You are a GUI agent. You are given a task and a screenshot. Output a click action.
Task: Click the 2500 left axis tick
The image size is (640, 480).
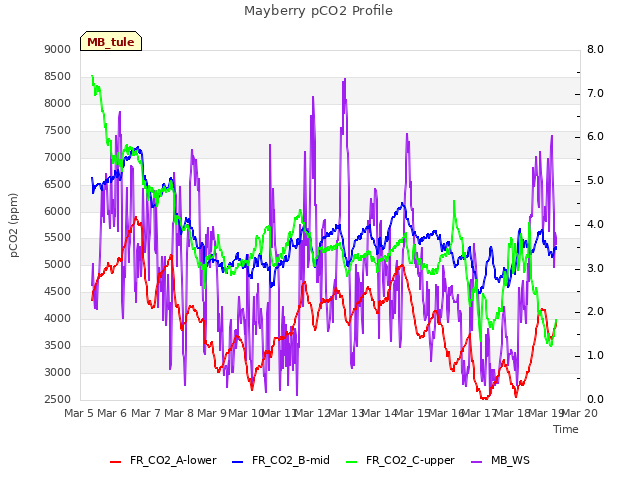(58, 399)
